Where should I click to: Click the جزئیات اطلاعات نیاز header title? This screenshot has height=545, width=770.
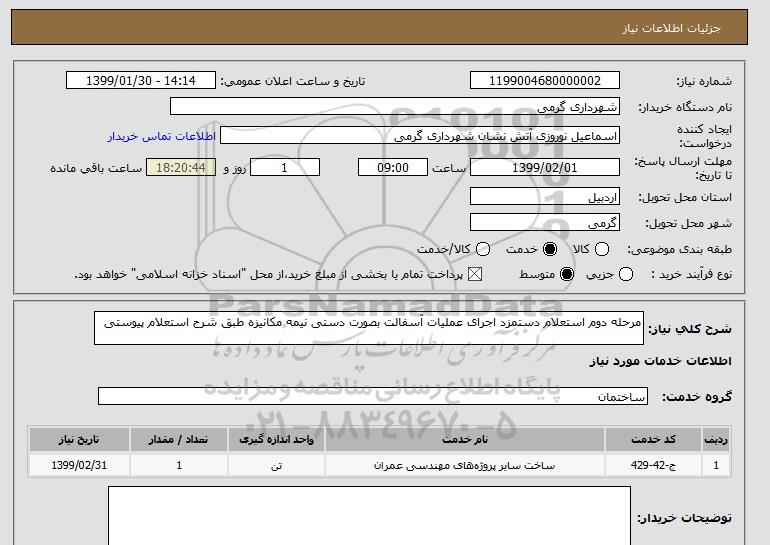point(671,28)
